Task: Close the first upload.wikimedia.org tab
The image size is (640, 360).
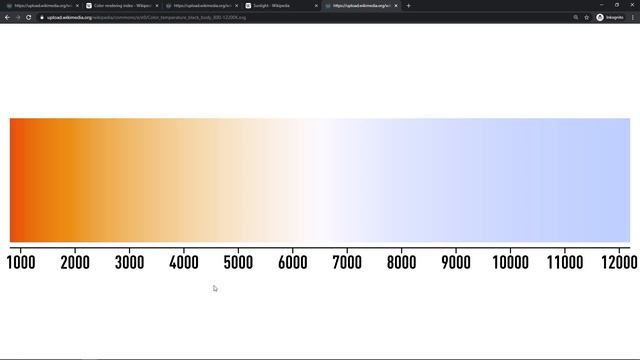Action: point(77,6)
